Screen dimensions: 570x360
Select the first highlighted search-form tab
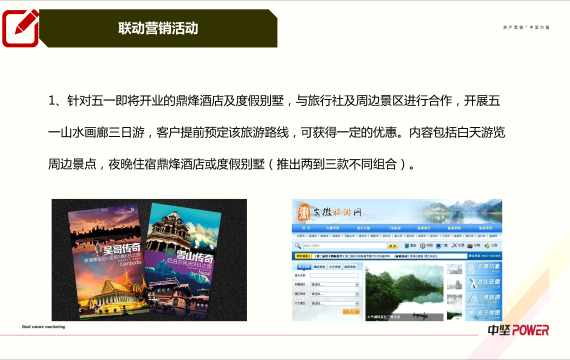(304, 267)
